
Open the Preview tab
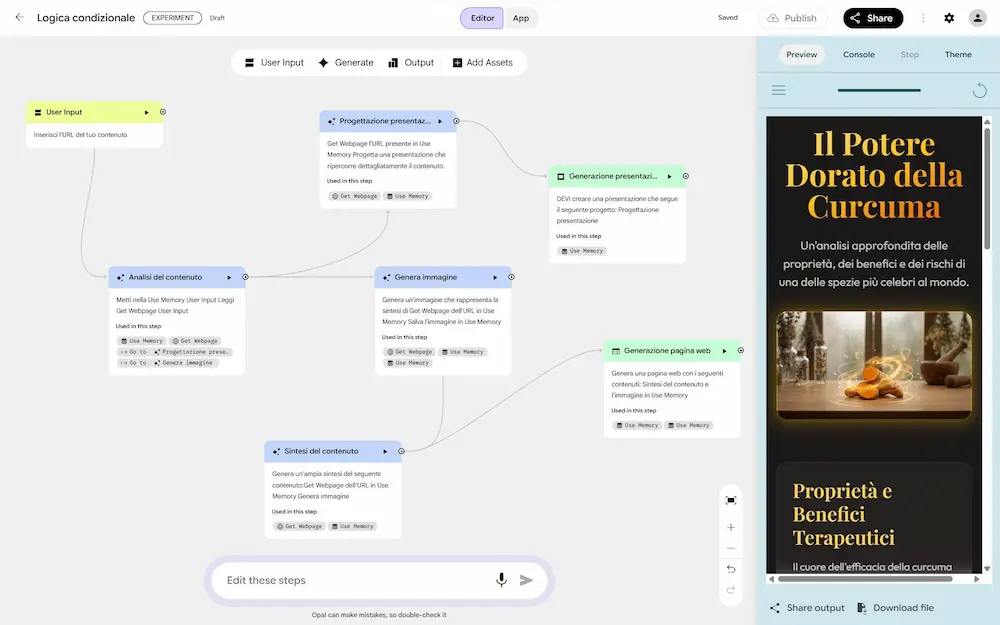tap(801, 54)
